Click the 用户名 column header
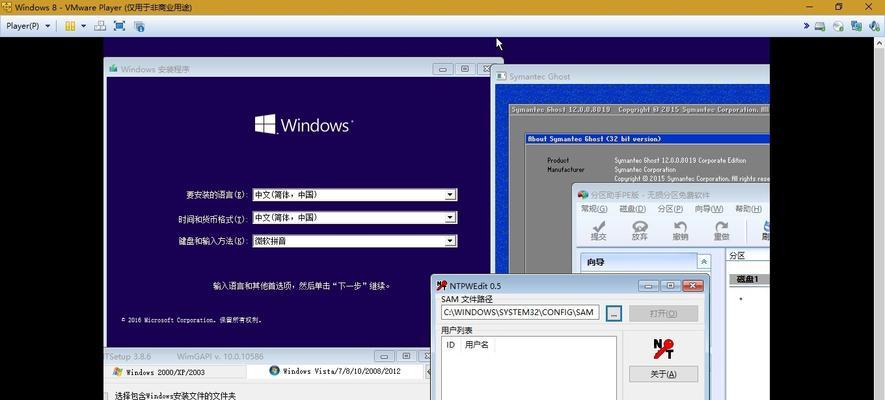The width and height of the screenshot is (885, 400). click(x=477, y=345)
